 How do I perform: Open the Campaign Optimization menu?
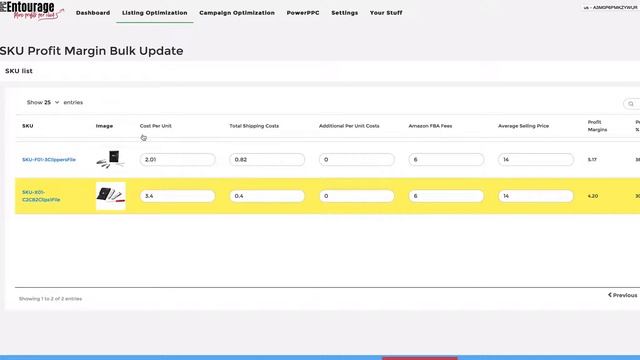pyautogui.click(x=237, y=13)
